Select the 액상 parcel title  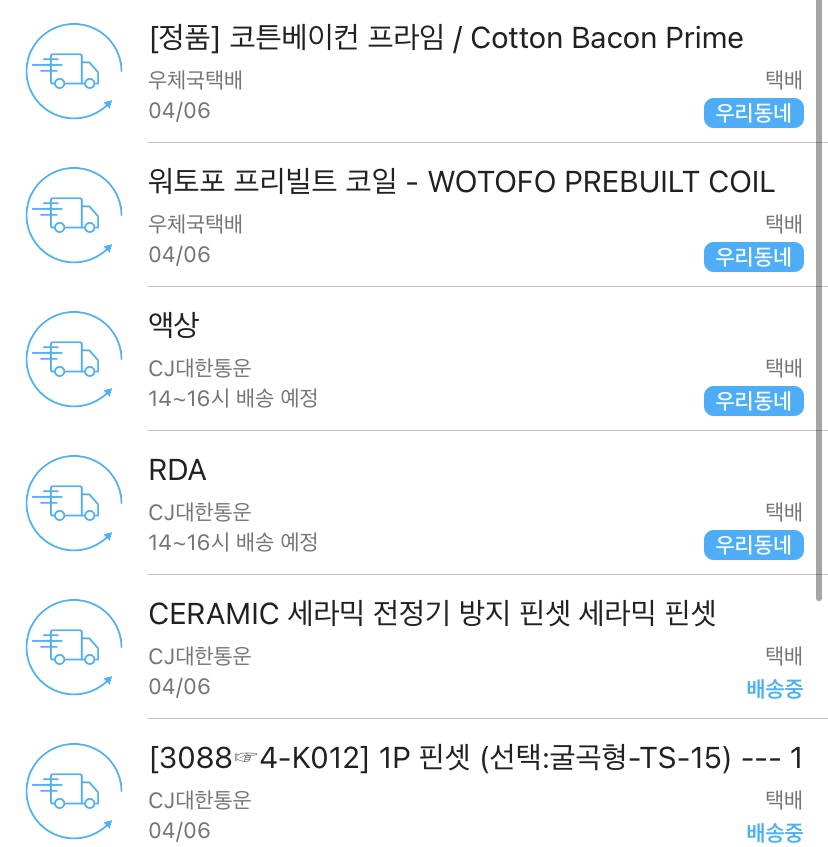pyautogui.click(x=174, y=326)
